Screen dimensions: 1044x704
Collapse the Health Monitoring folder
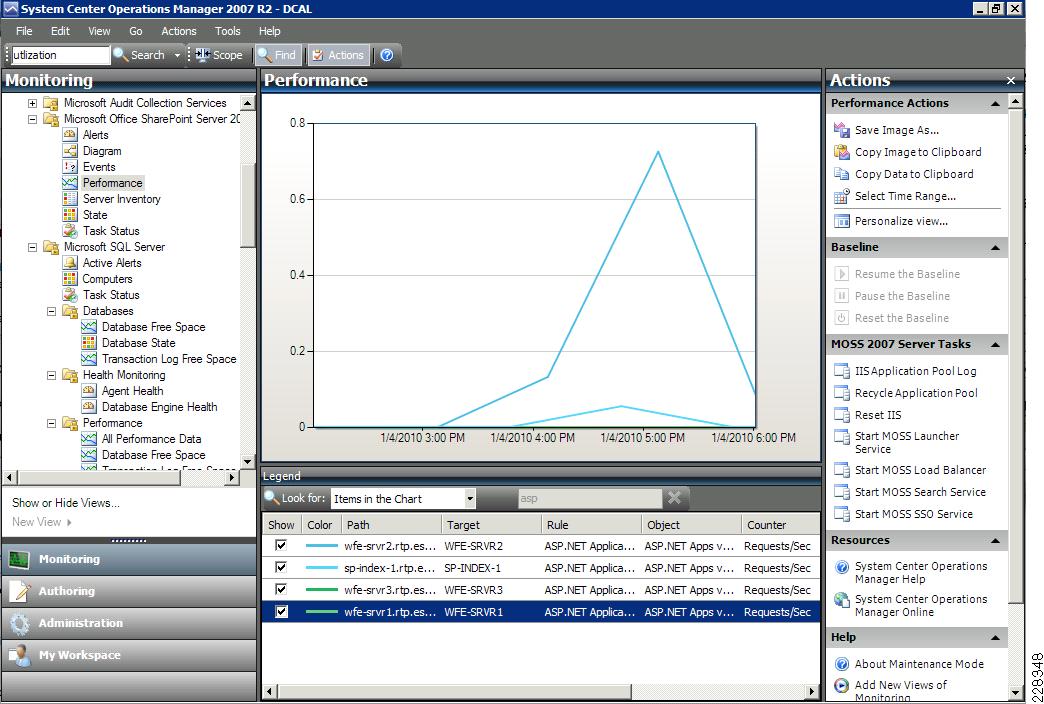(x=51, y=375)
